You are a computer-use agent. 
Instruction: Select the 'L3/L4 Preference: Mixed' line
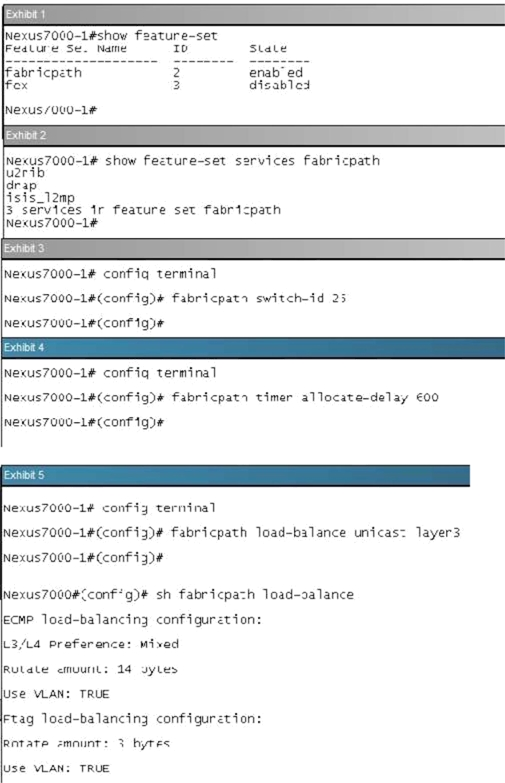(x=91, y=644)
